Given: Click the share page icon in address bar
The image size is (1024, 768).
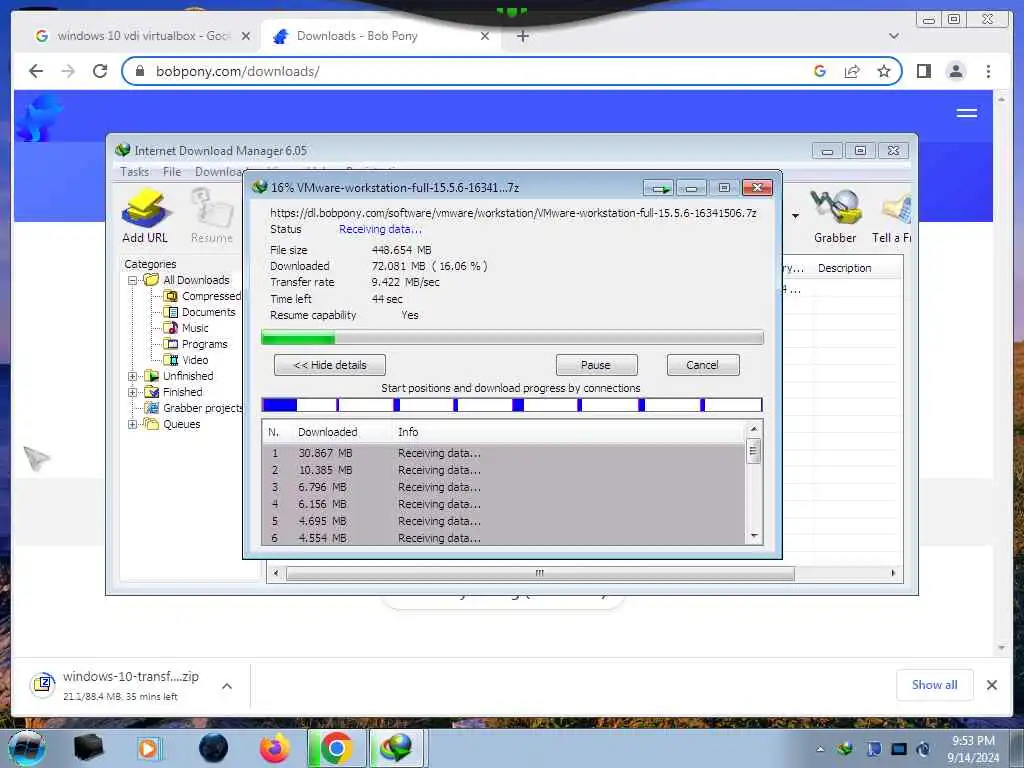Looking at the screenshot, I should pos(852,71).
